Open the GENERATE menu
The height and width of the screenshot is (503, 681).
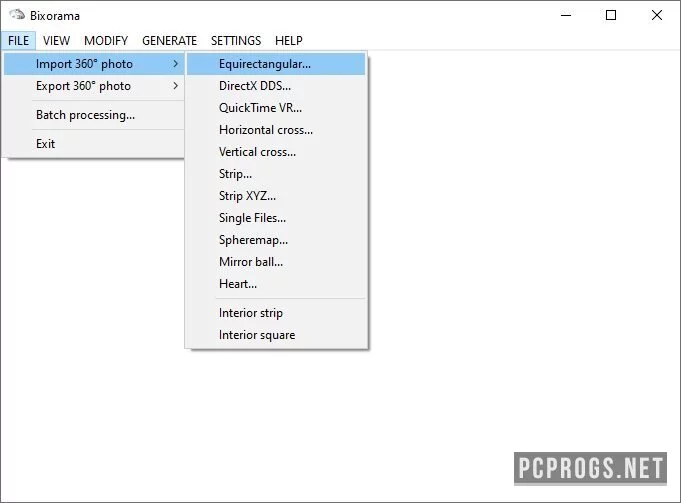tap(169, 41)
